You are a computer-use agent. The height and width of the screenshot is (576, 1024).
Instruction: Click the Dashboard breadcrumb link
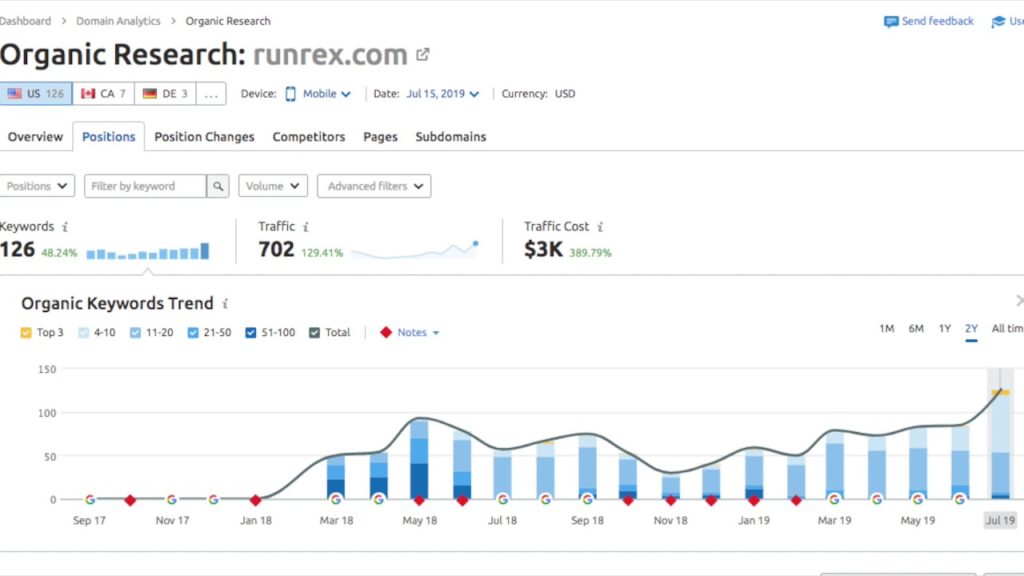pyautogui.click(x=25, y=21)
